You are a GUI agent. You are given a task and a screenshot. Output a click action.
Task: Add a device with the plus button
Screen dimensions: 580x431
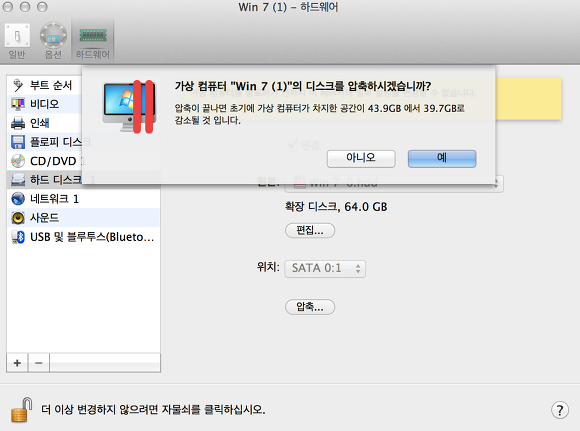coord(17,363)
